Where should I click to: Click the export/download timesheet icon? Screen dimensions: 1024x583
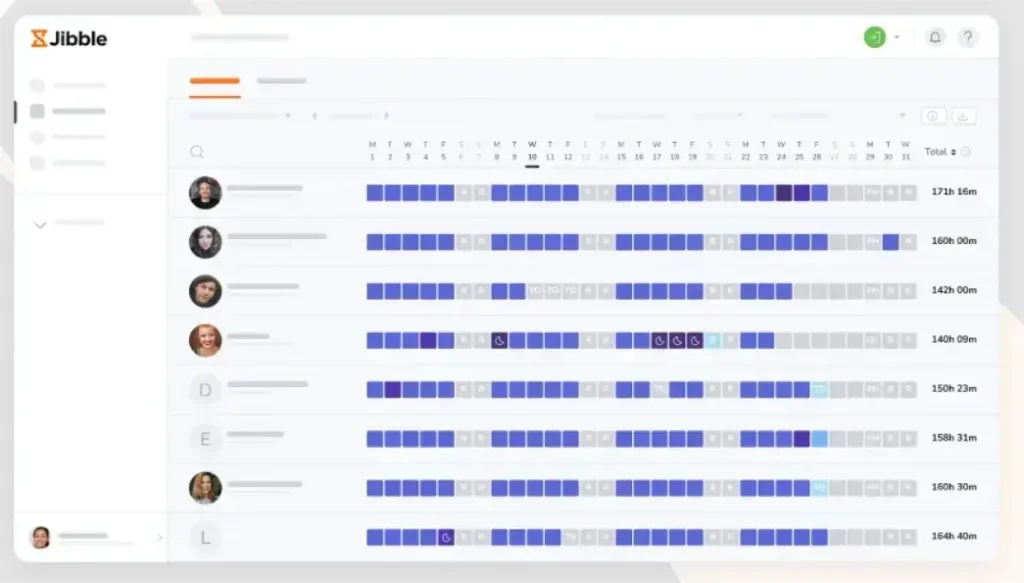click(x=964, y=115)
